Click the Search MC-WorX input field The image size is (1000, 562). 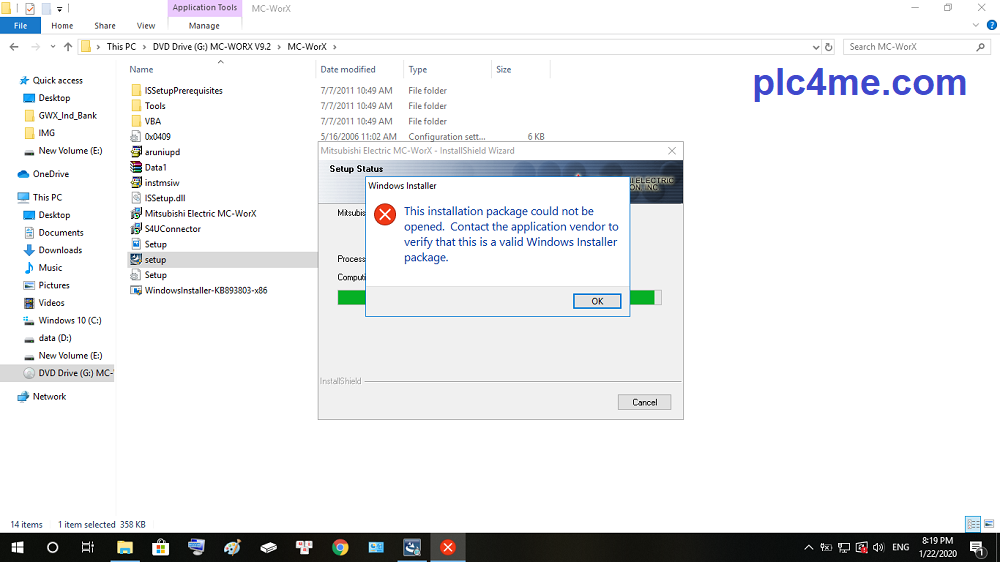pos(910,47)
